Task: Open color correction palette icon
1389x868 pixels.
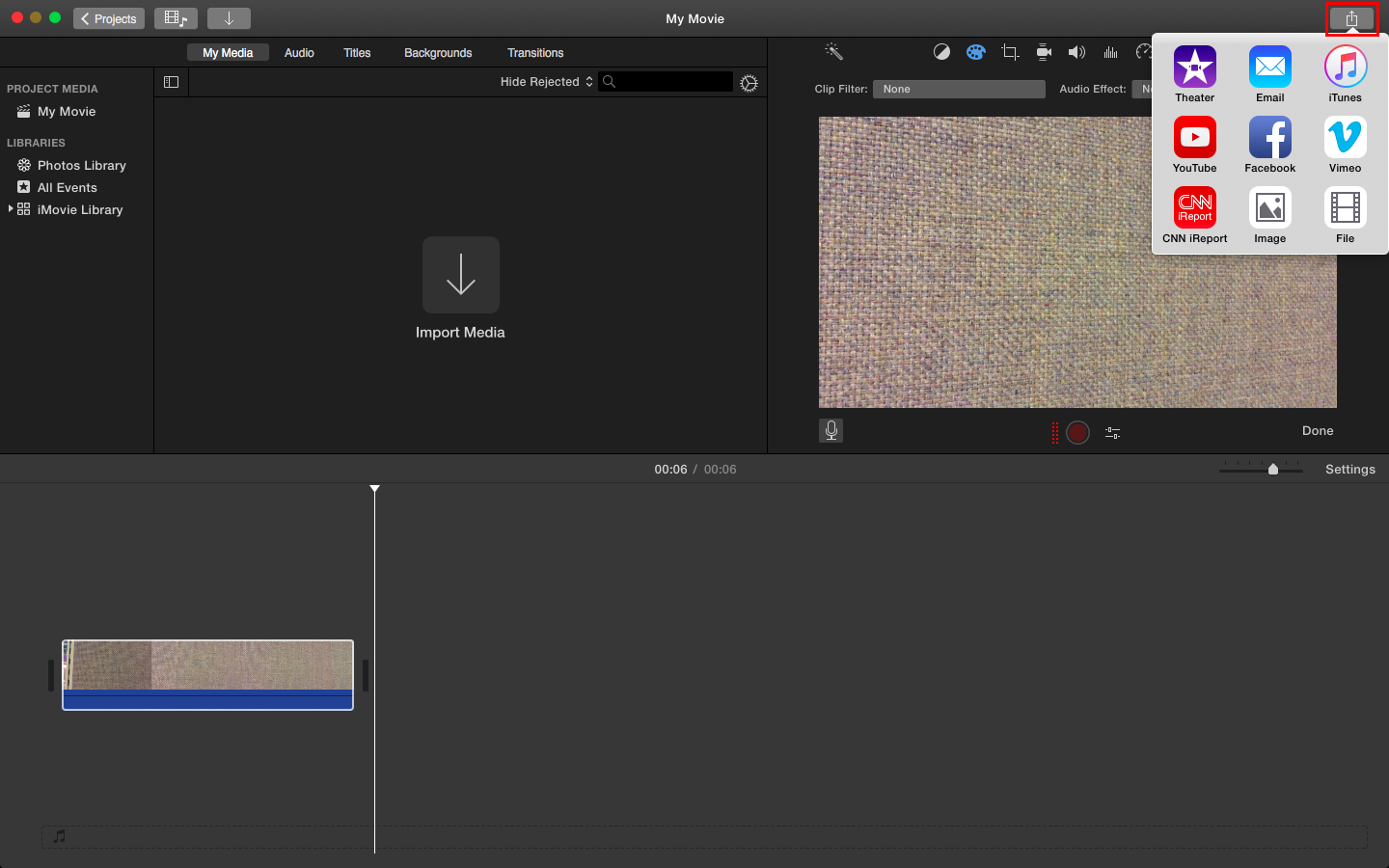Action: [976, 52]
